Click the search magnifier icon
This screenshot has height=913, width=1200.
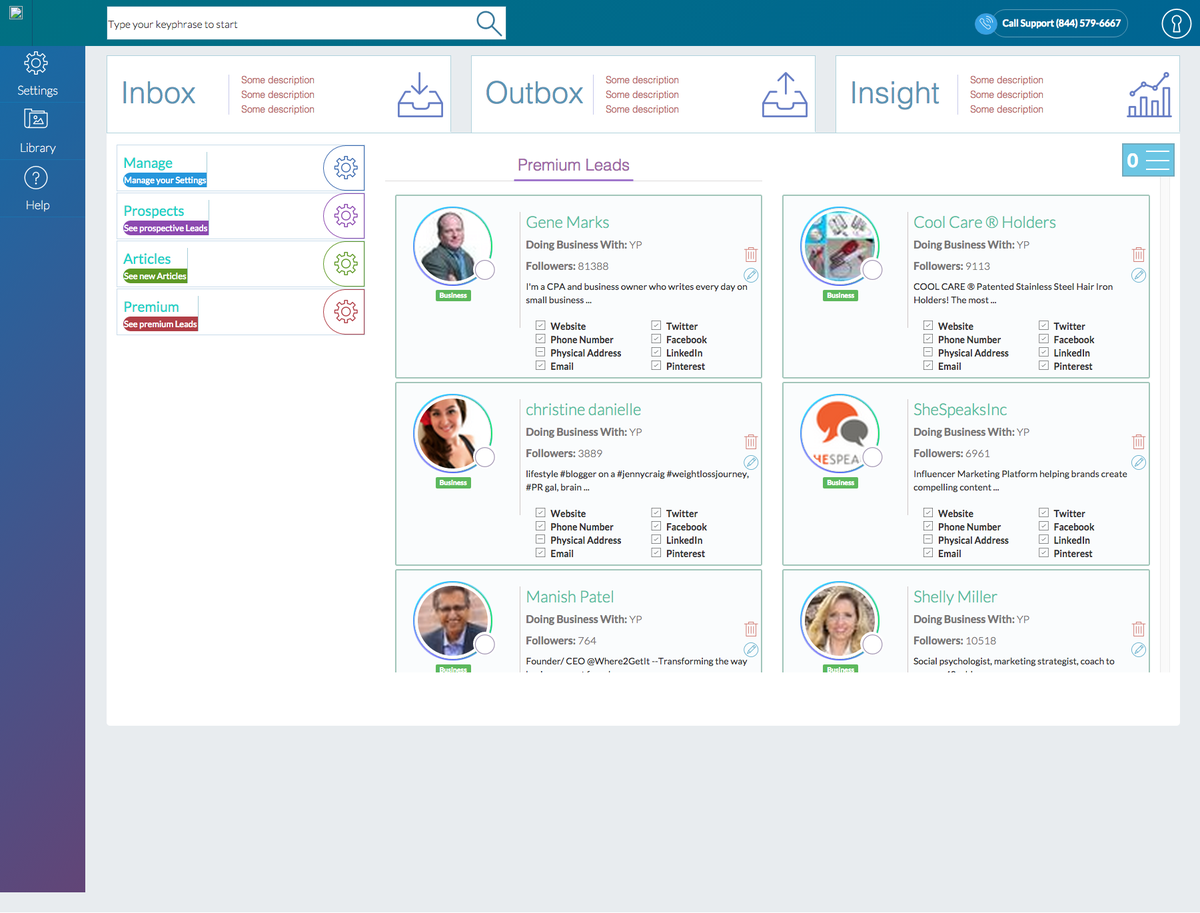click(489, 23)
